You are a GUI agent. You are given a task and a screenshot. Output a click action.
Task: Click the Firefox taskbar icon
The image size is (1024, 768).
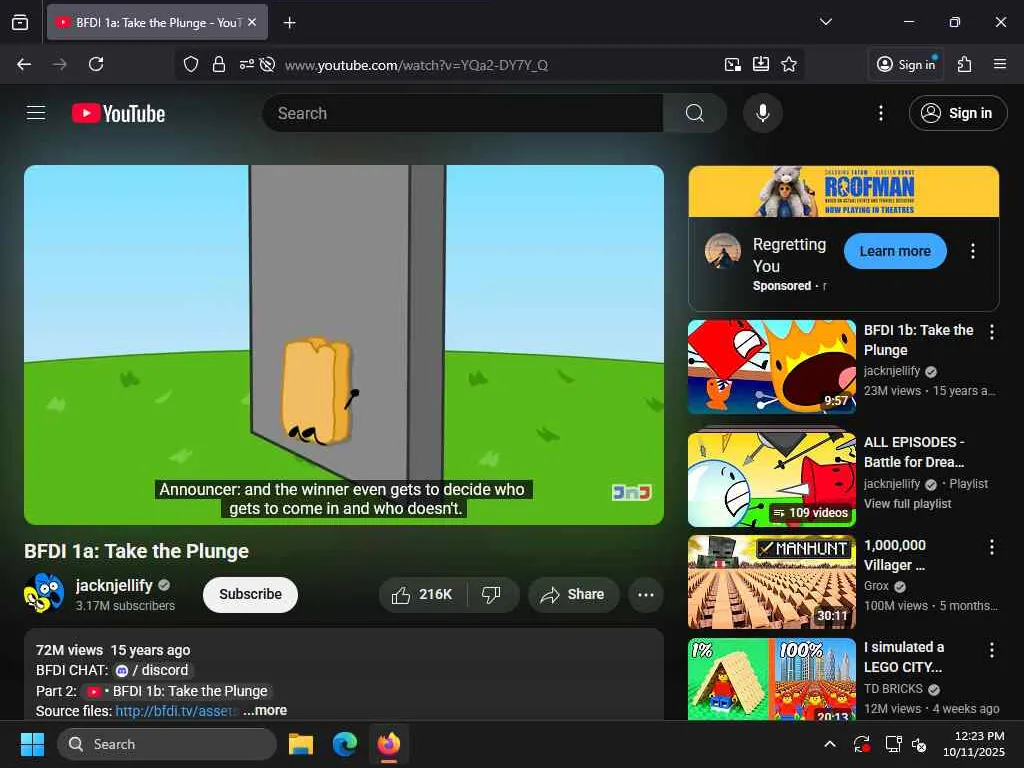pyautogui.click(x=389, y=744)
